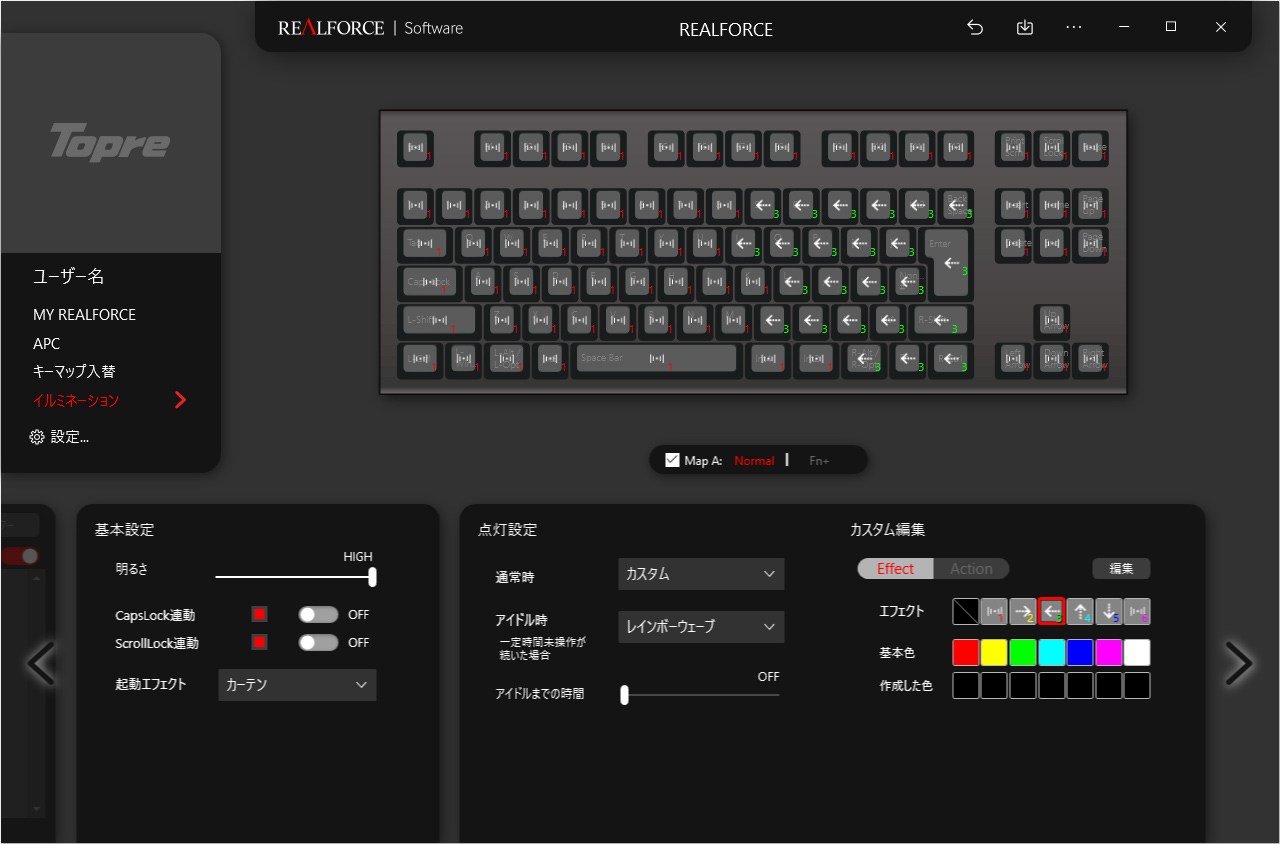Switch to the Effect tab
Screen dimensions: 1280x844
click(x=895, y=568)
